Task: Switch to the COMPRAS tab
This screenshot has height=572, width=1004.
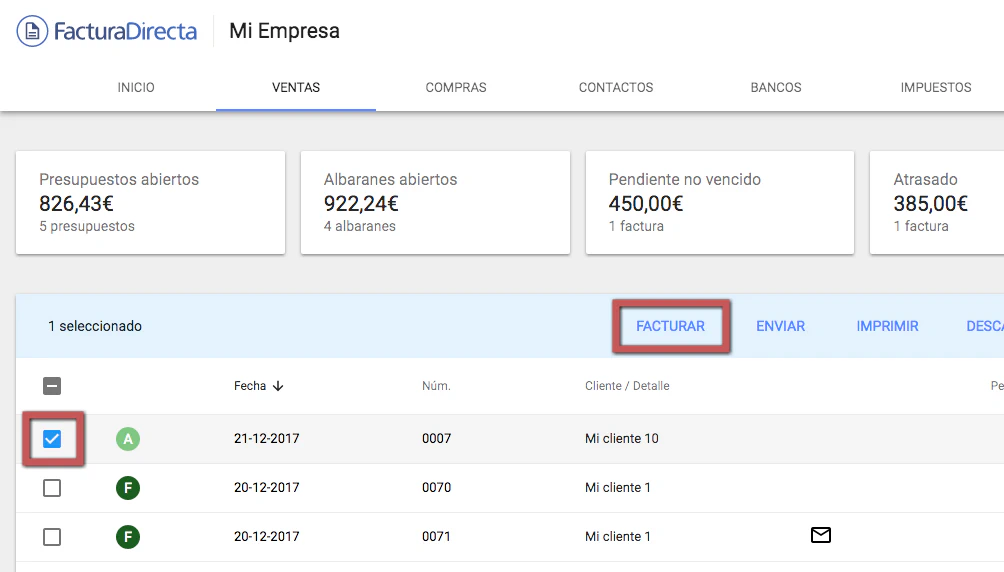Action: 456,88
